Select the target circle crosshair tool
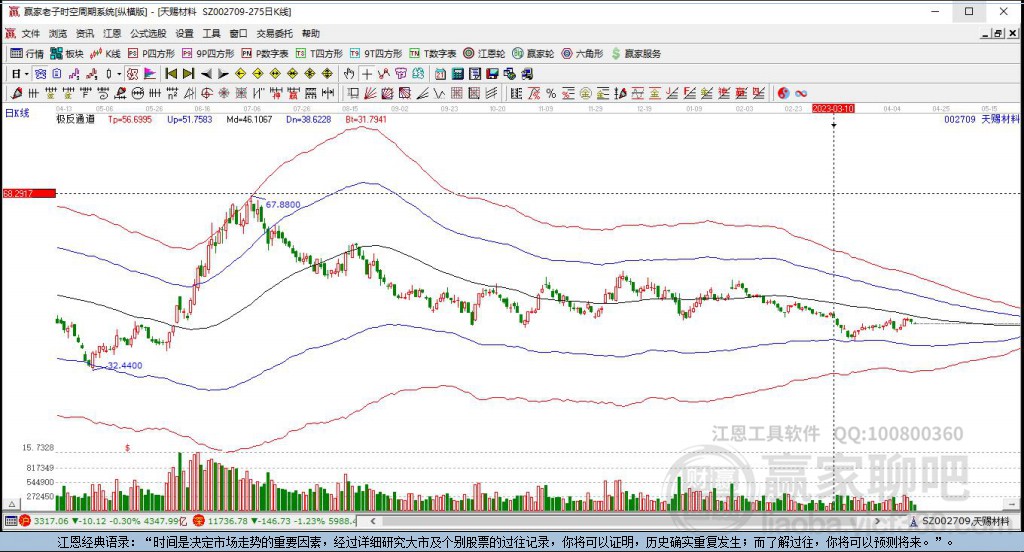This screenshot has height=552, width=1024. (206, 93)
